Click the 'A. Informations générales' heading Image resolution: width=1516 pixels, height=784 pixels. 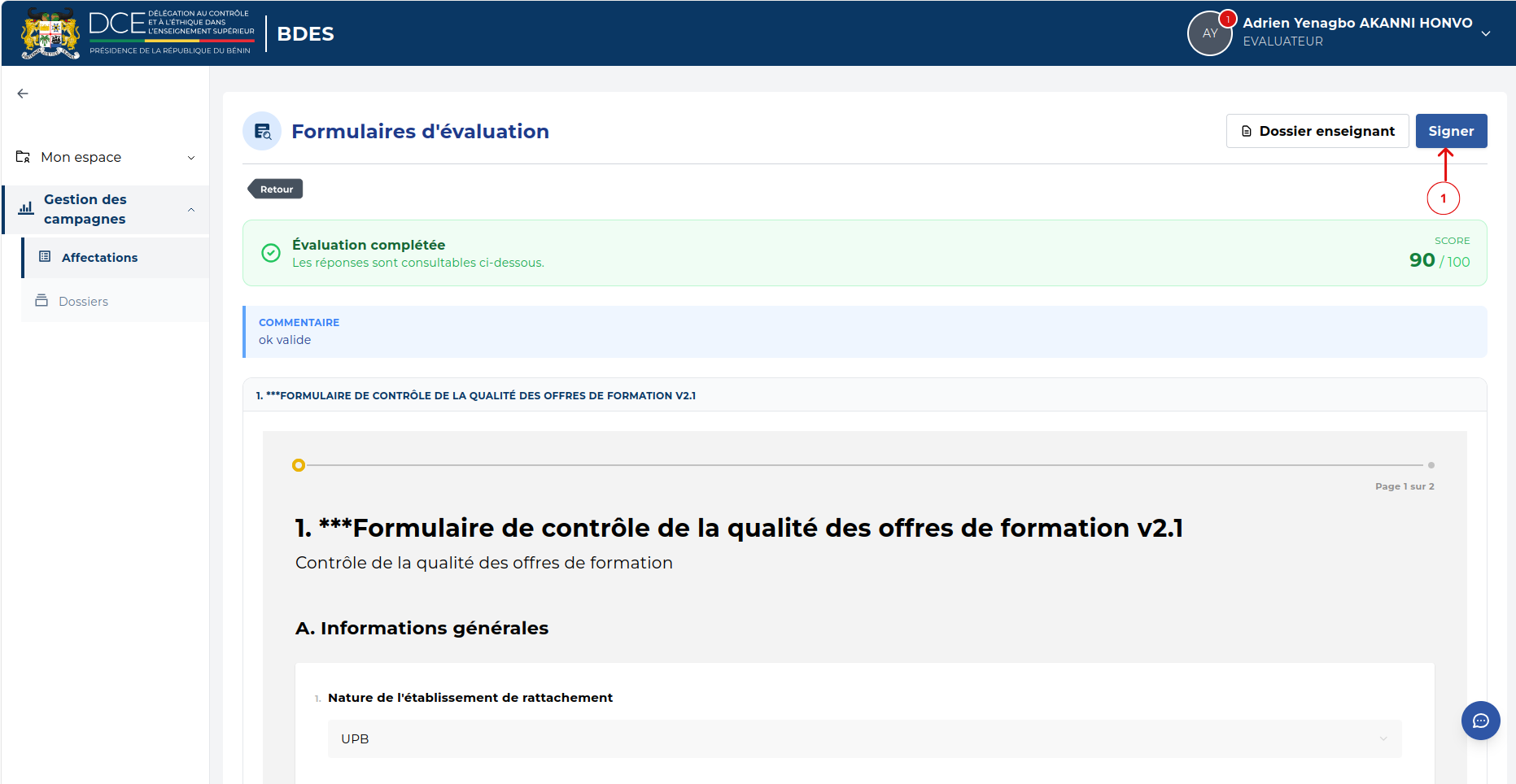422,628
